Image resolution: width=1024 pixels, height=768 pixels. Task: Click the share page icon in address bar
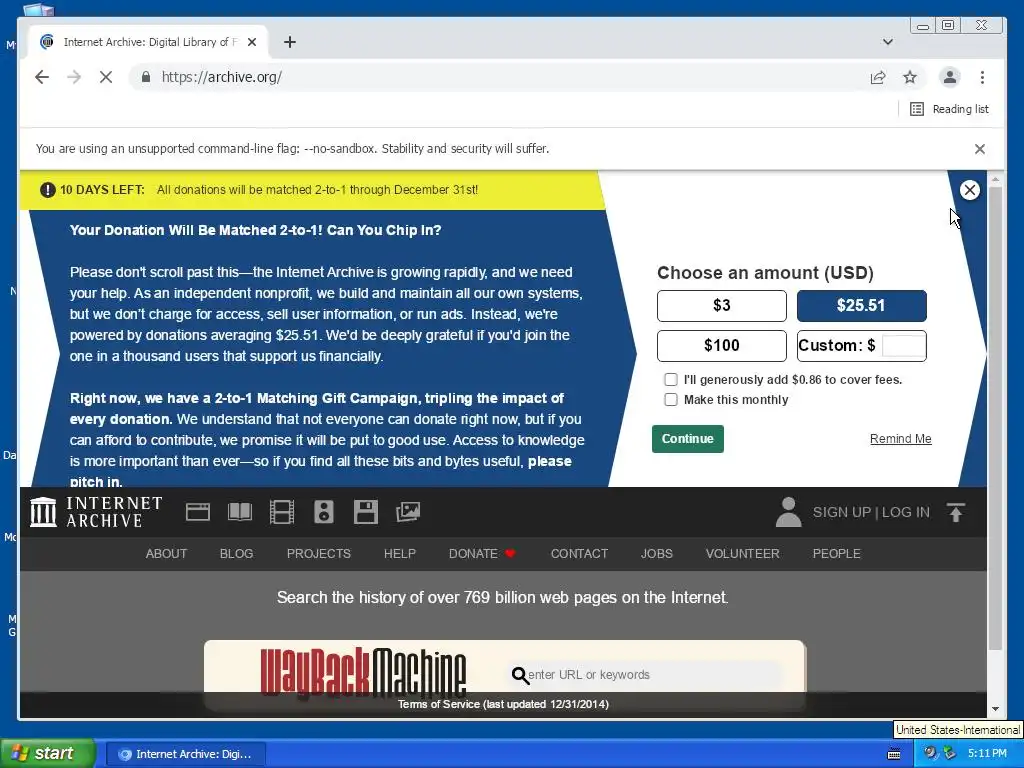coord(878,77)
